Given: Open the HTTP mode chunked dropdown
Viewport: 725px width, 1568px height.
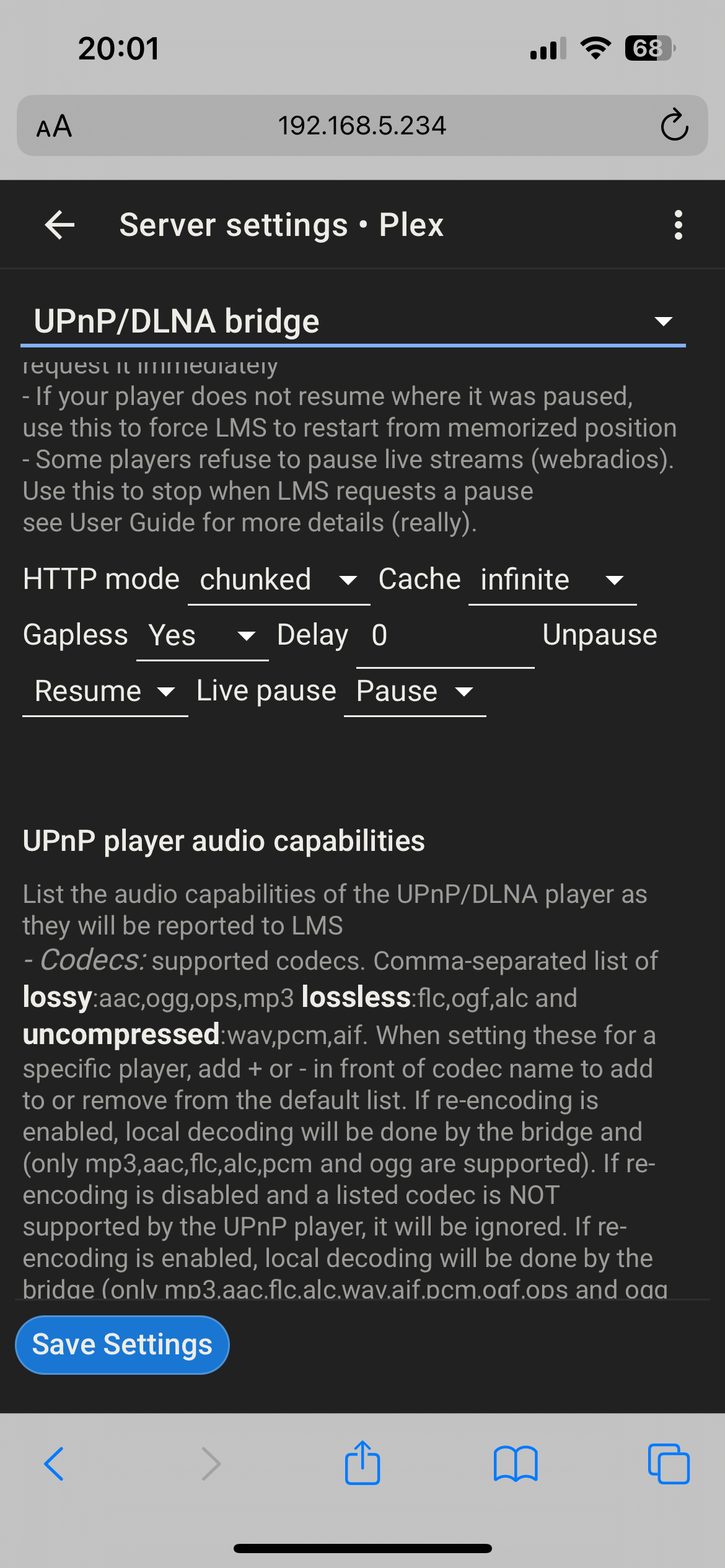Looking at the screenshot, I should point(279,580).
